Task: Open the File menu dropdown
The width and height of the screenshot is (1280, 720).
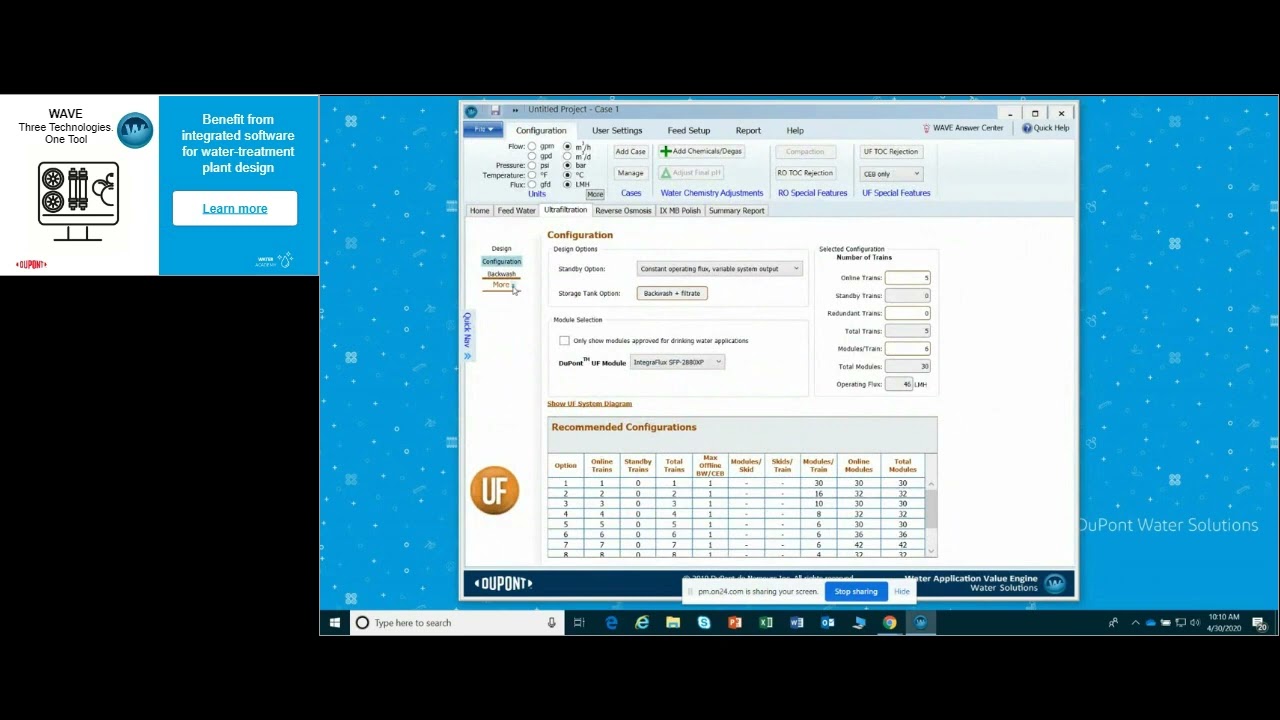Action: tap(483, 130)
